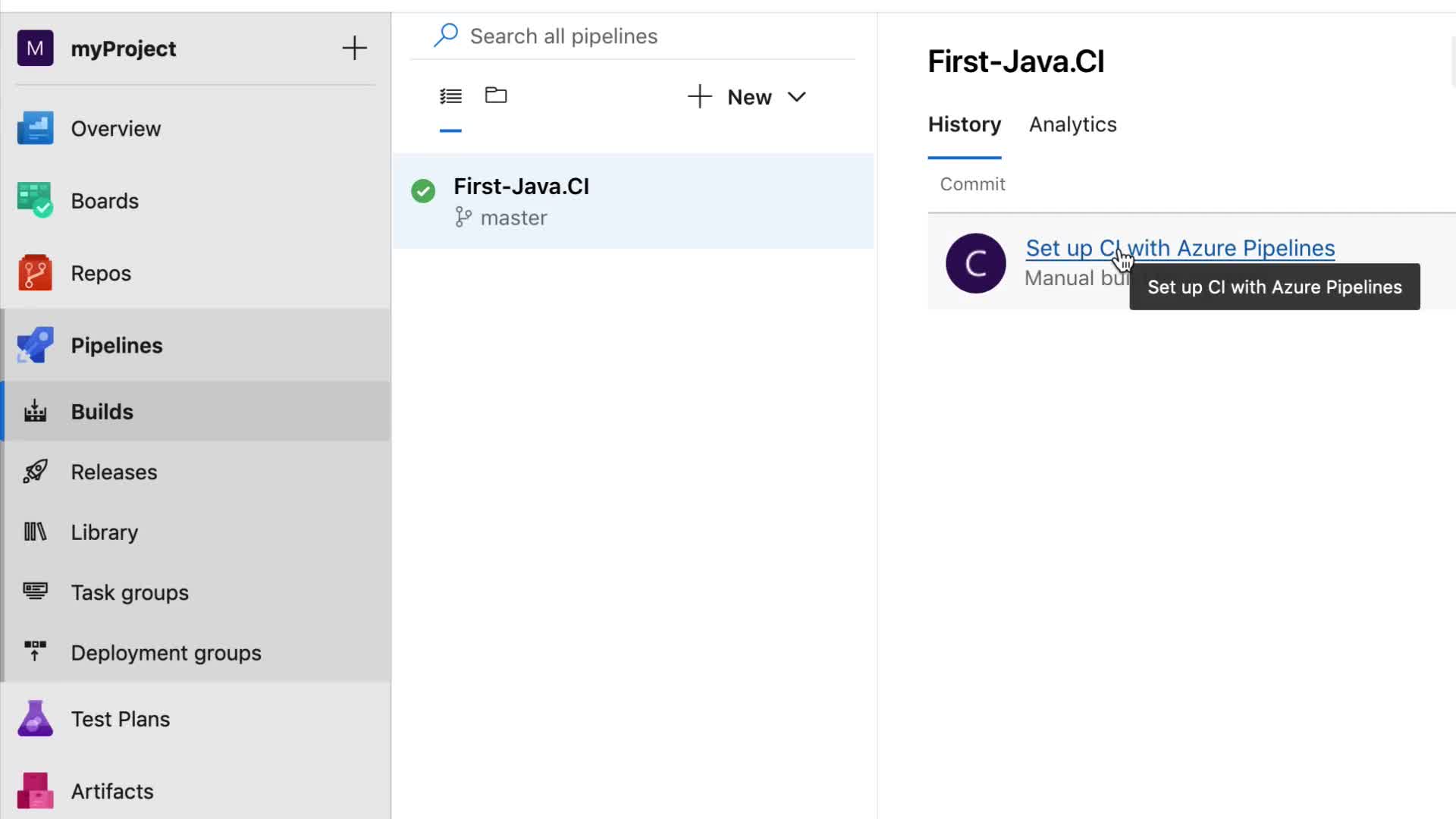Viewport: 1456px width, 819px height.
Task: Click the Pipelines rocket icon
Action: (x=35, y=345)
